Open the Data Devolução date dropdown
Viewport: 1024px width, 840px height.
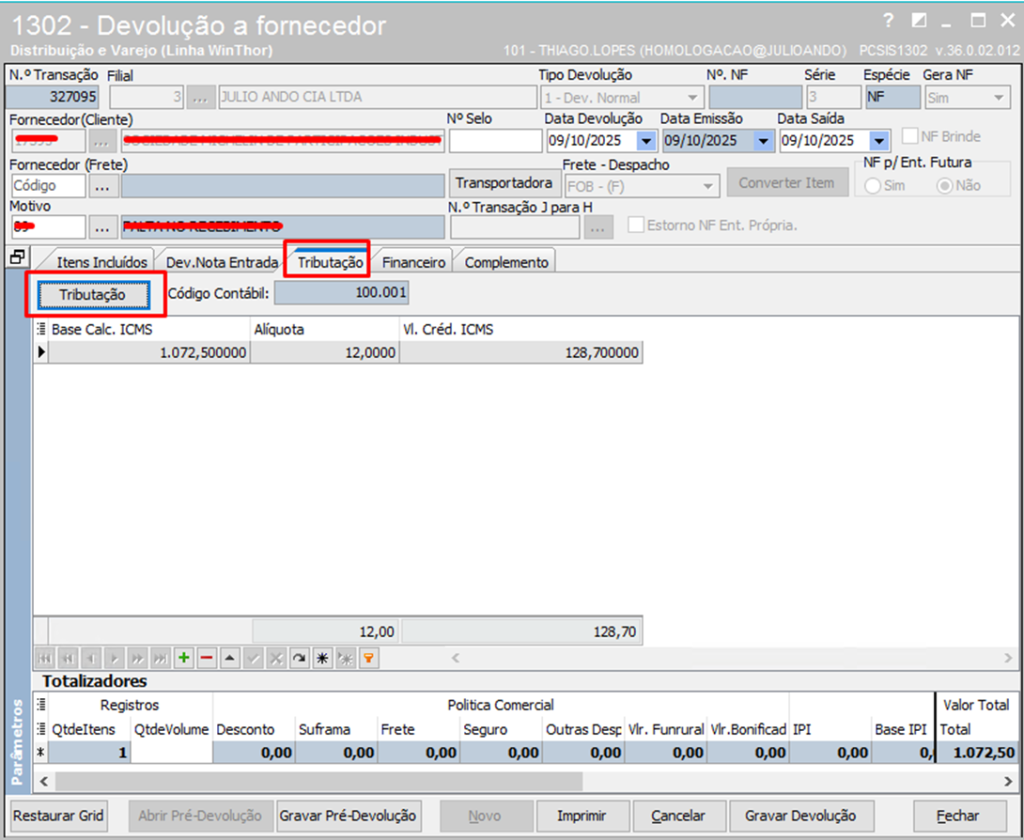coord(645,141)
